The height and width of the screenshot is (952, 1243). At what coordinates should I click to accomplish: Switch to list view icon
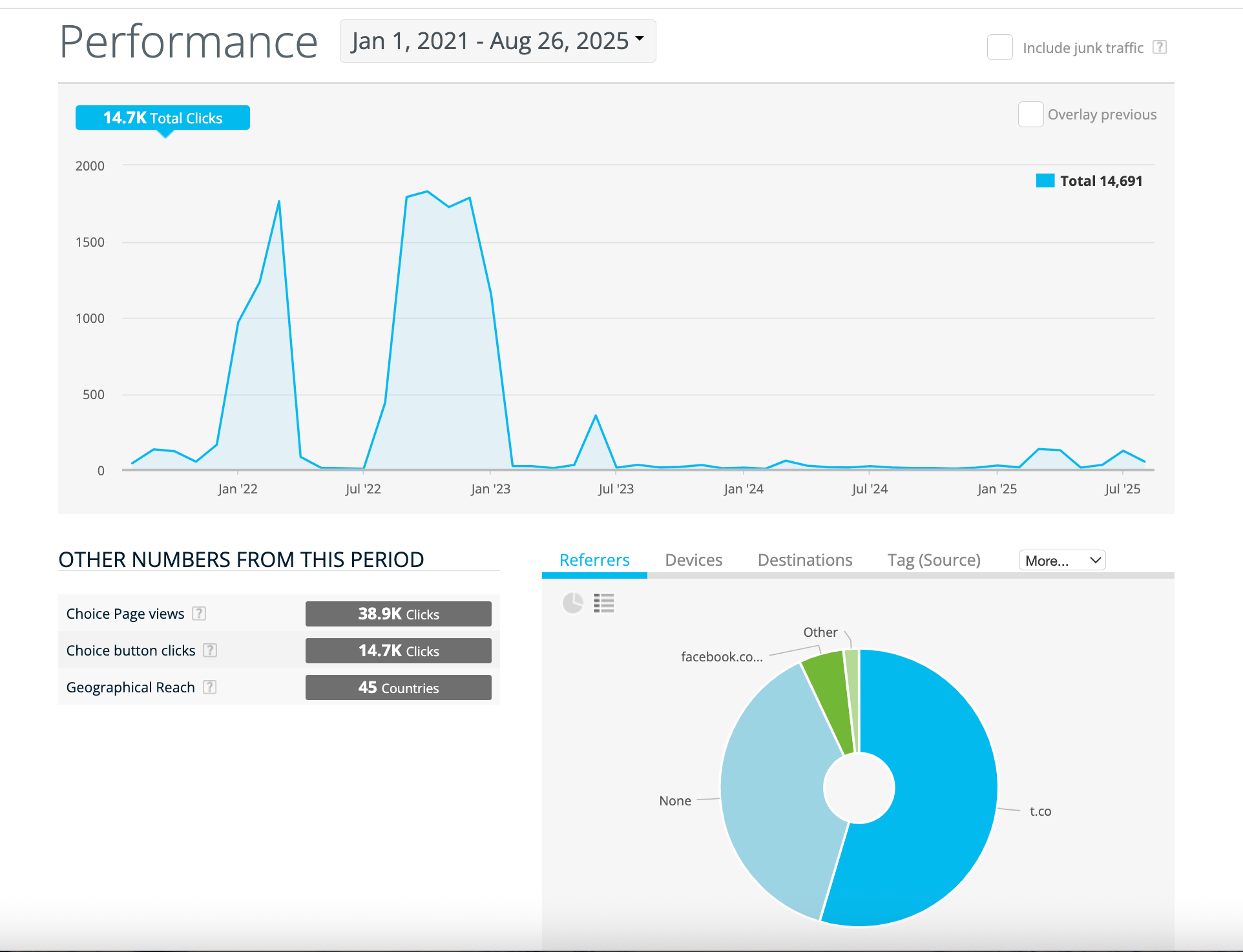point(604,603)
